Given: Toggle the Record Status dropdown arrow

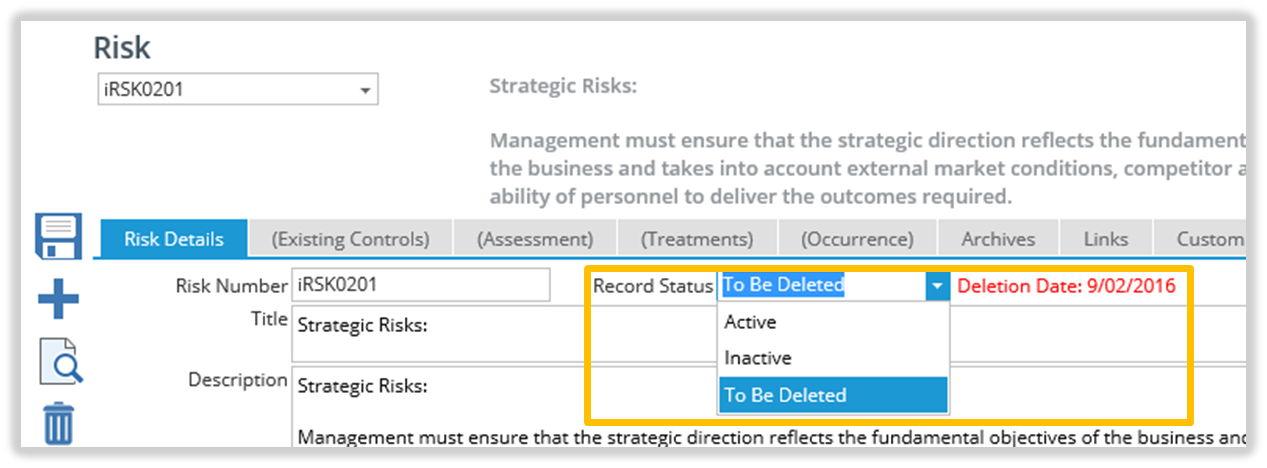Looking at the screenshot, I should tap(937, 286).
